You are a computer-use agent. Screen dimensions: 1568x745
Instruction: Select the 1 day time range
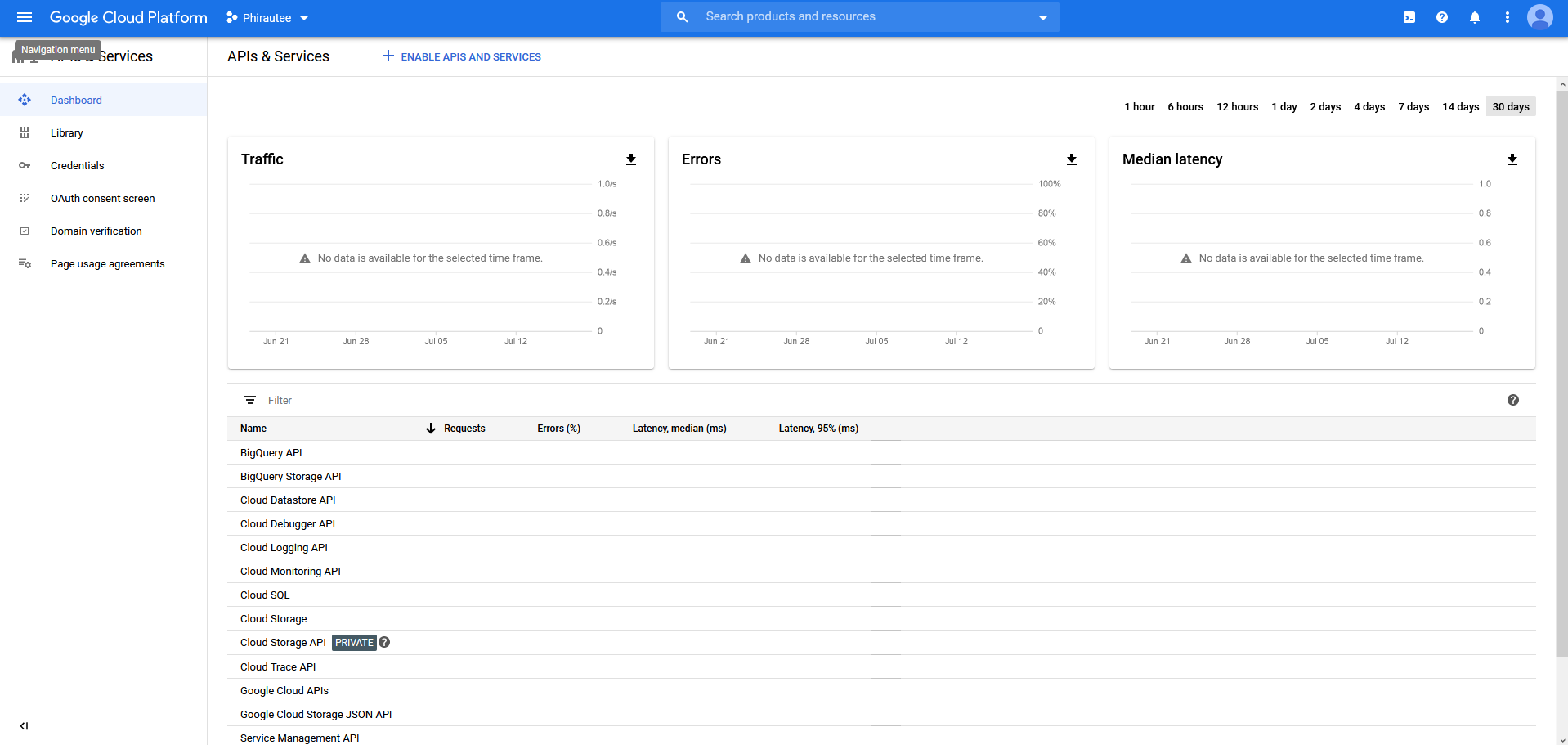click(1284, 106)
